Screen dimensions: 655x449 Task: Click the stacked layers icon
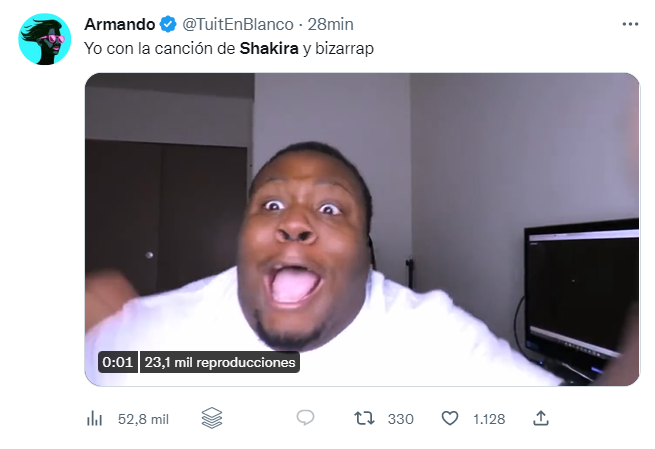[212, 418]
